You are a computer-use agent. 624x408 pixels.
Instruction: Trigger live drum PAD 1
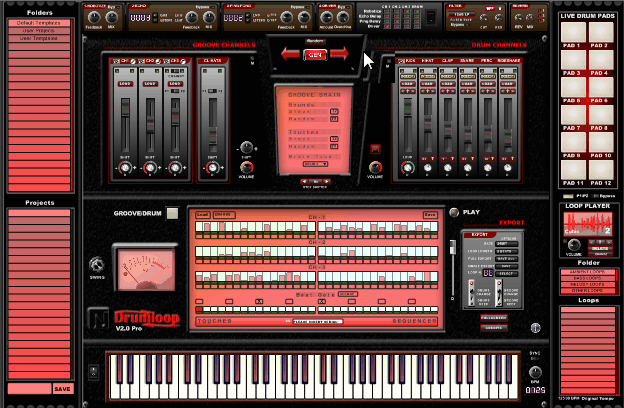click(x=573, y=32)
